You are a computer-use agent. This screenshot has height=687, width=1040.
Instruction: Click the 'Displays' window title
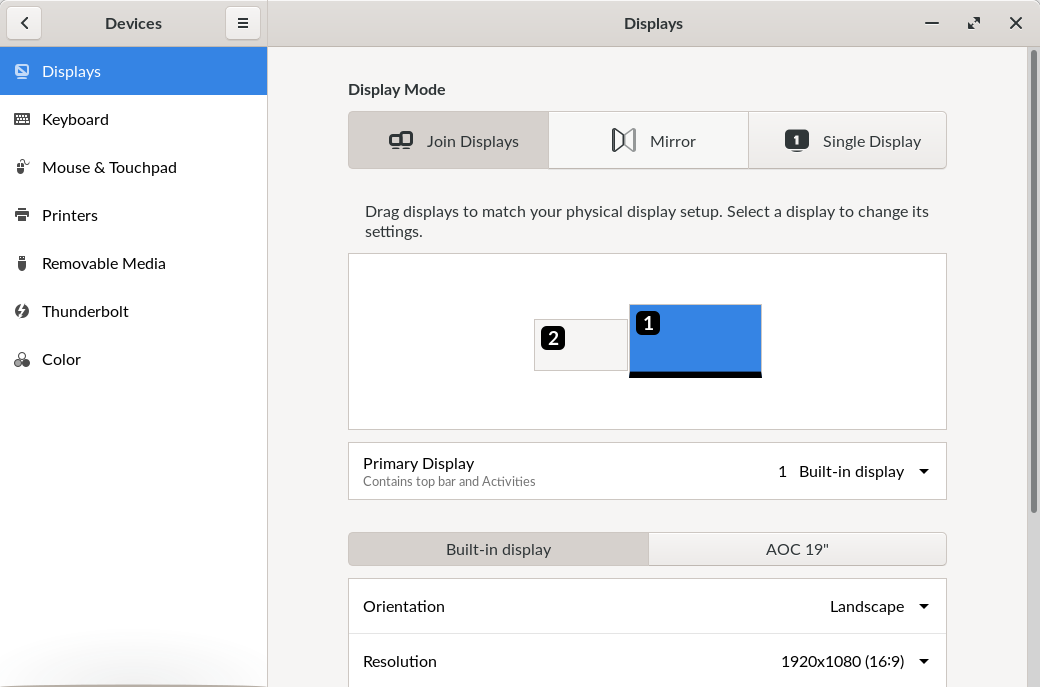(x=653, y=23)
